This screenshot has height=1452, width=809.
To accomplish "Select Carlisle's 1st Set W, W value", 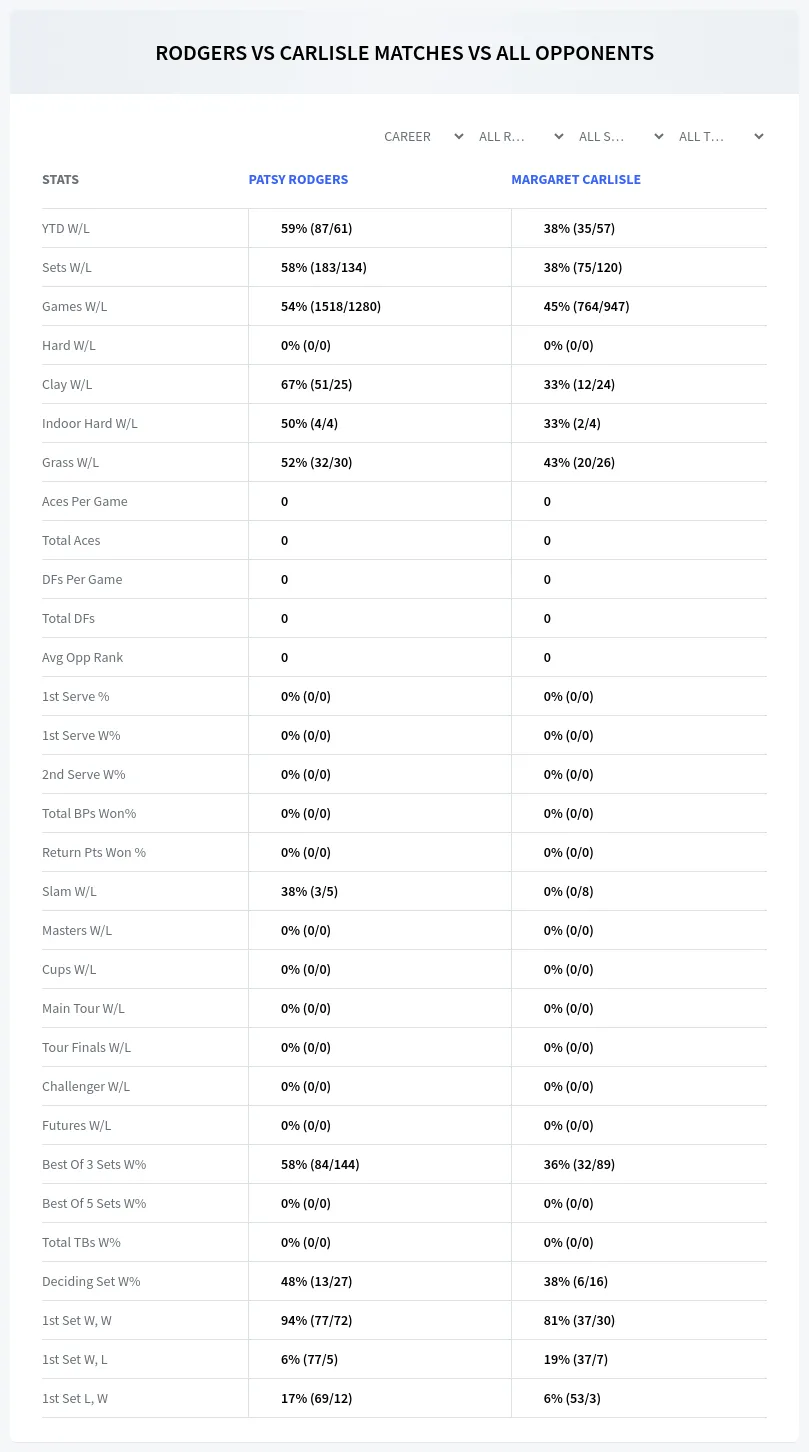I will coord(579,1321).
